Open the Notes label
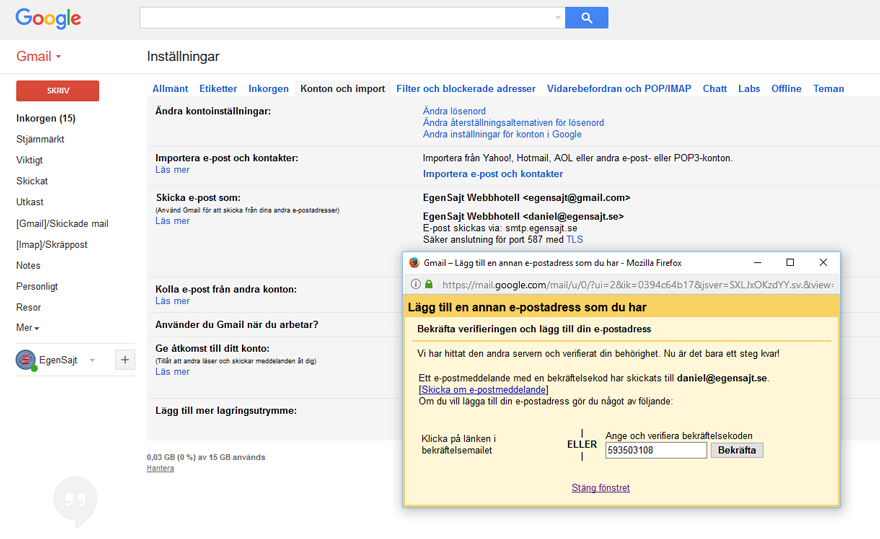880x539 pixels. click(28, 266)
